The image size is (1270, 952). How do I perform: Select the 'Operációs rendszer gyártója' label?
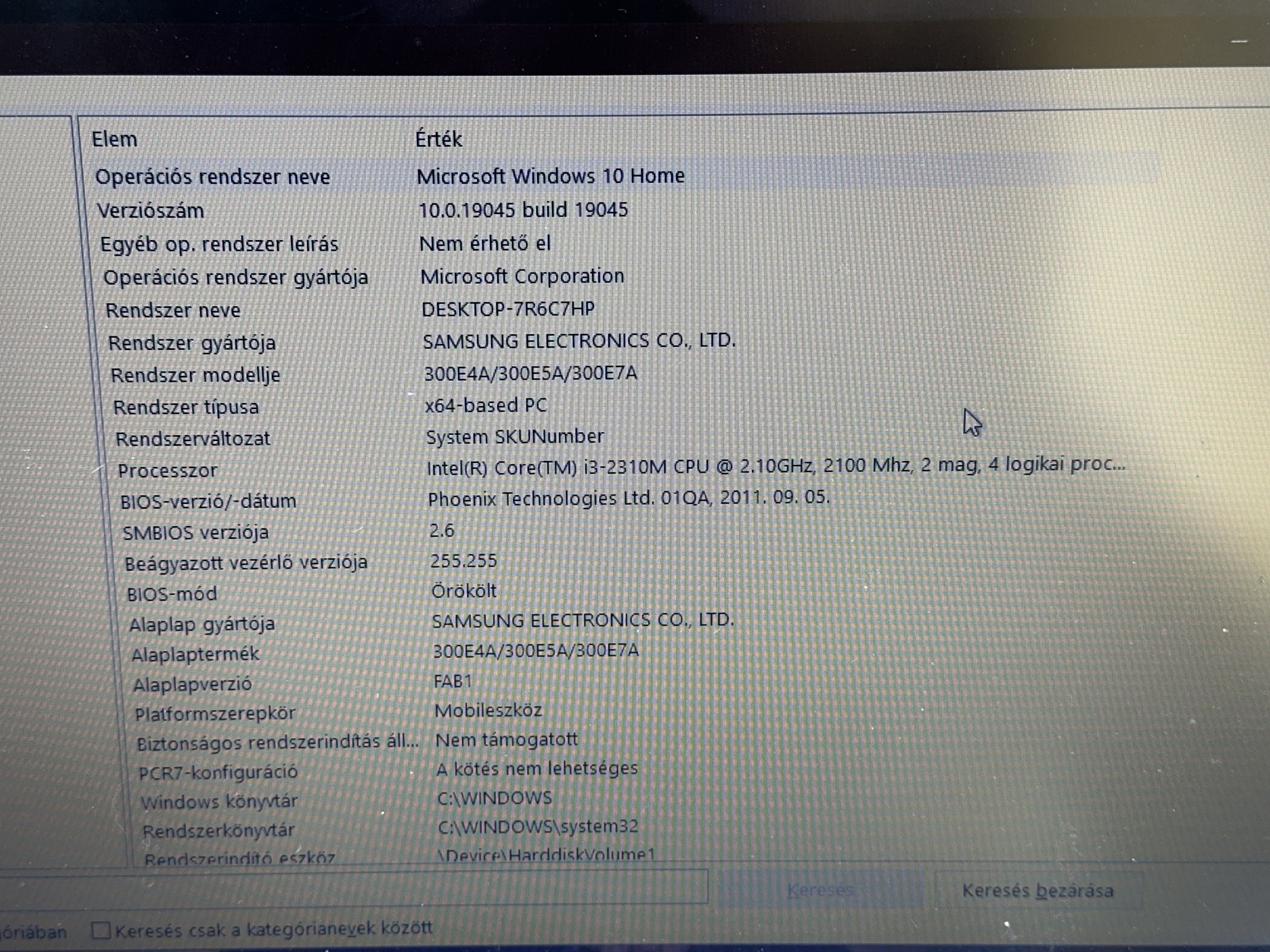(x=235, y=278)
